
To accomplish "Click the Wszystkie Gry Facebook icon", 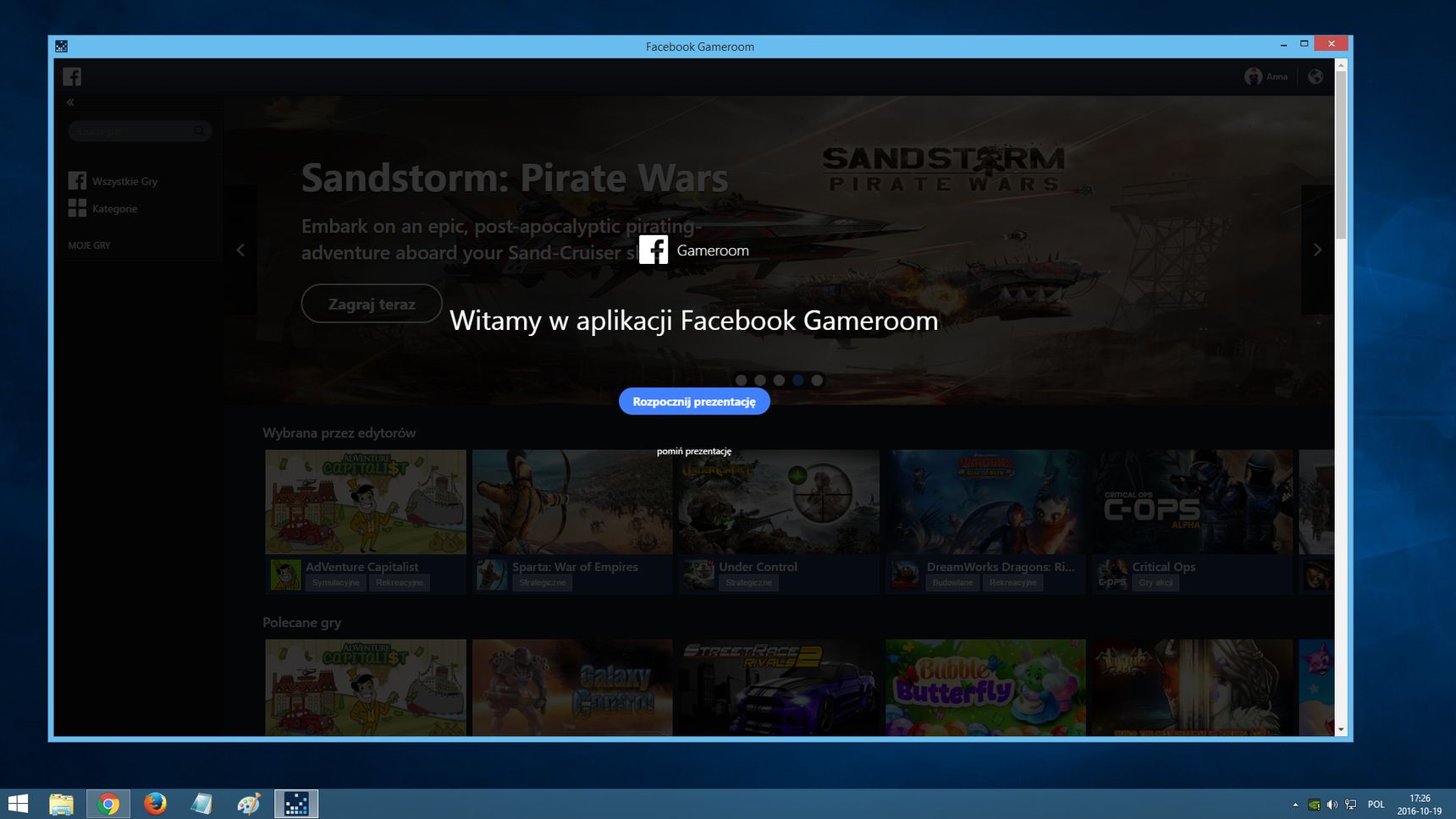I will pos(77,181).
